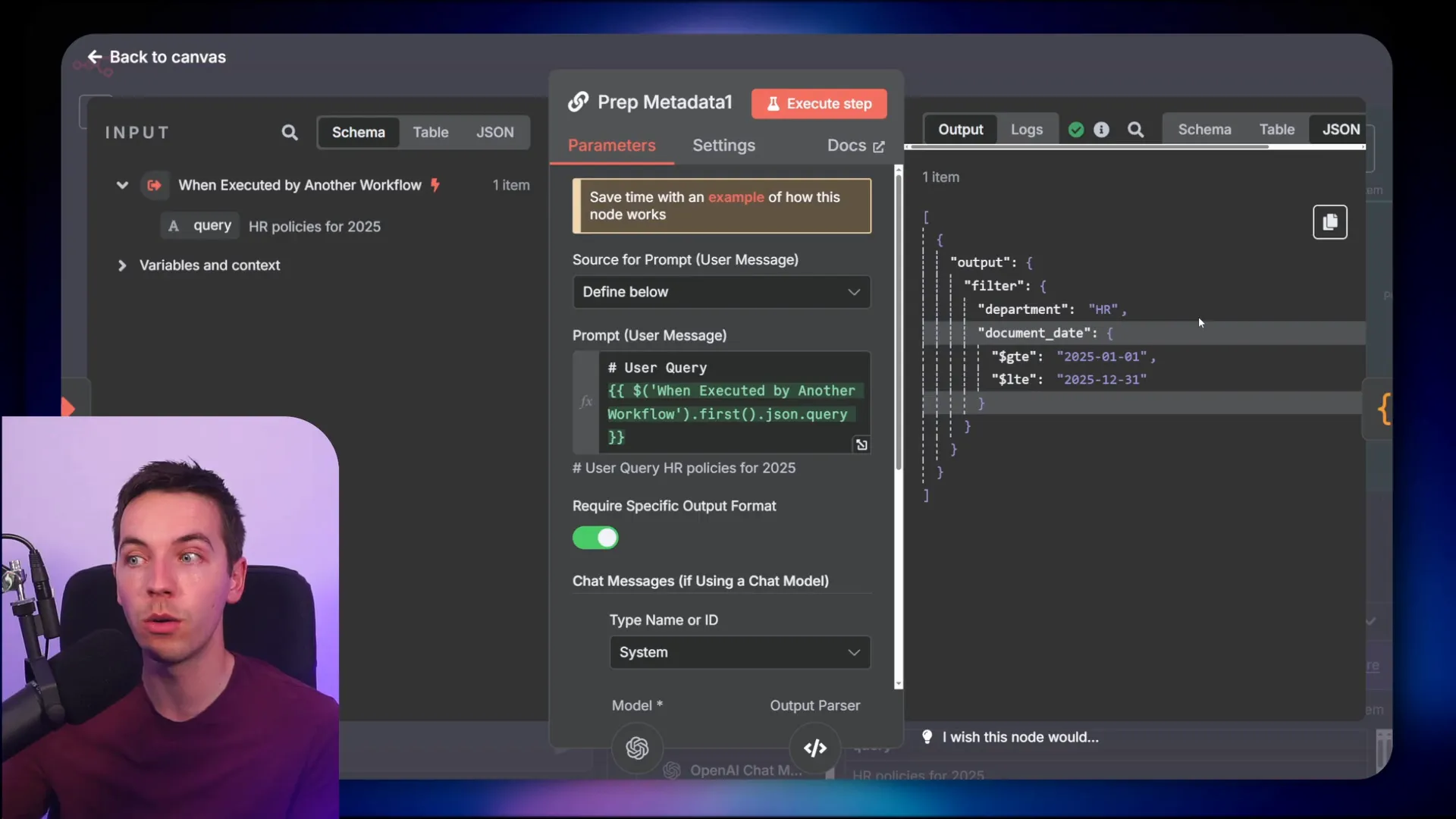This screenshot has width=1456, height=819.
Task: Search output with magnifier icon
Action: tap(1135, 130)
